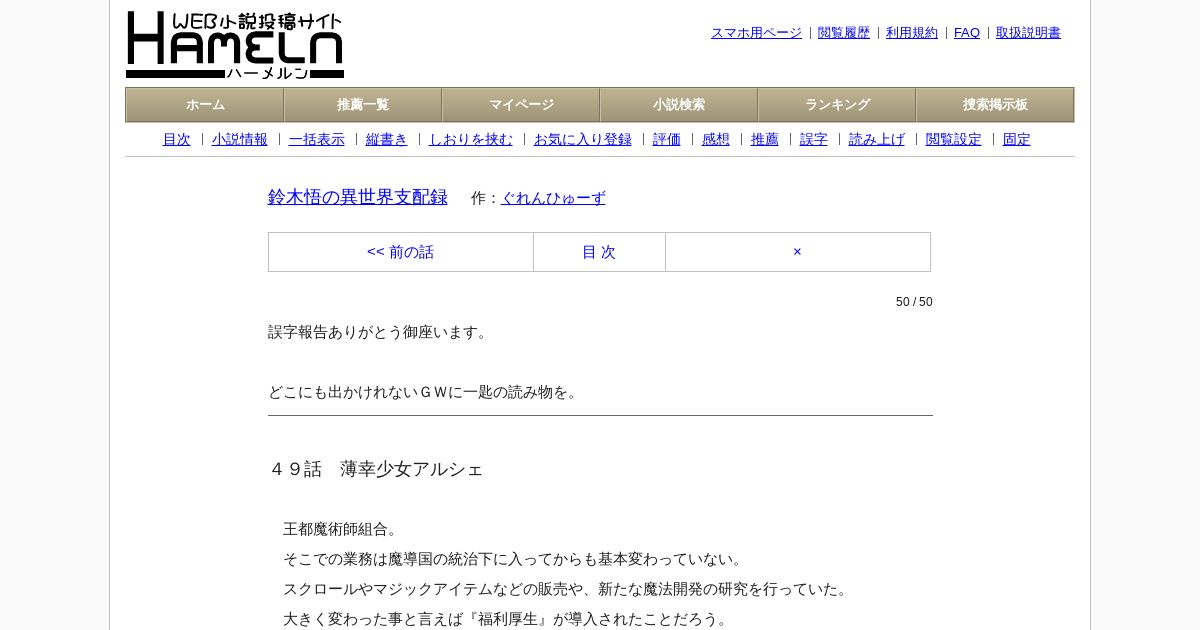Select 一括表示 in the sub-menu

317,140
